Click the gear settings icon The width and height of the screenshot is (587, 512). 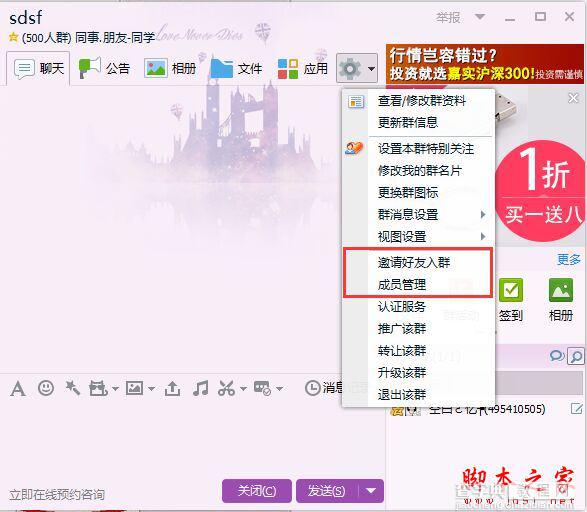[x=350, y=68]
